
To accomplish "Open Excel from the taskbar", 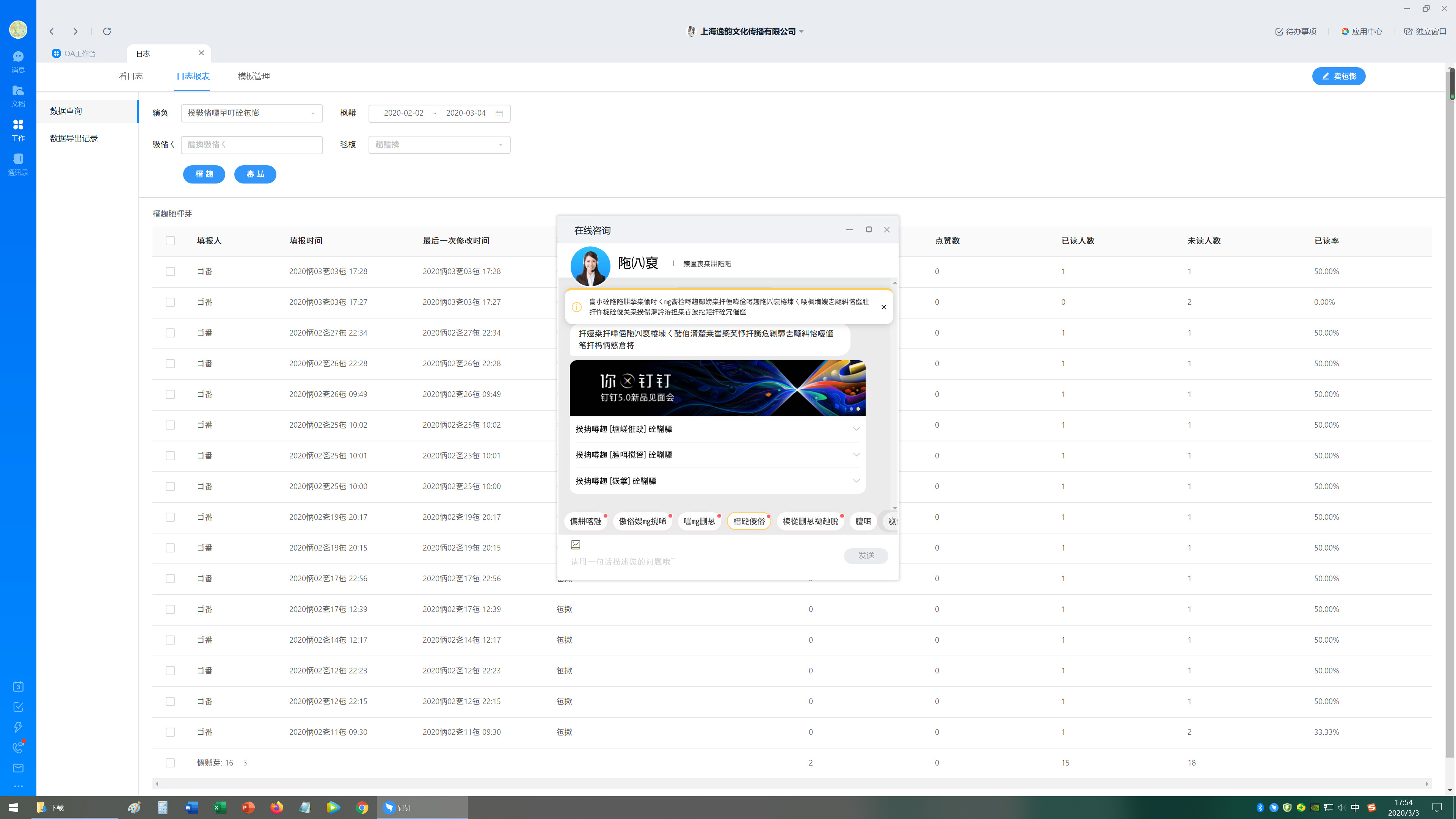I will pyautogui.click(x=220, y=807).
